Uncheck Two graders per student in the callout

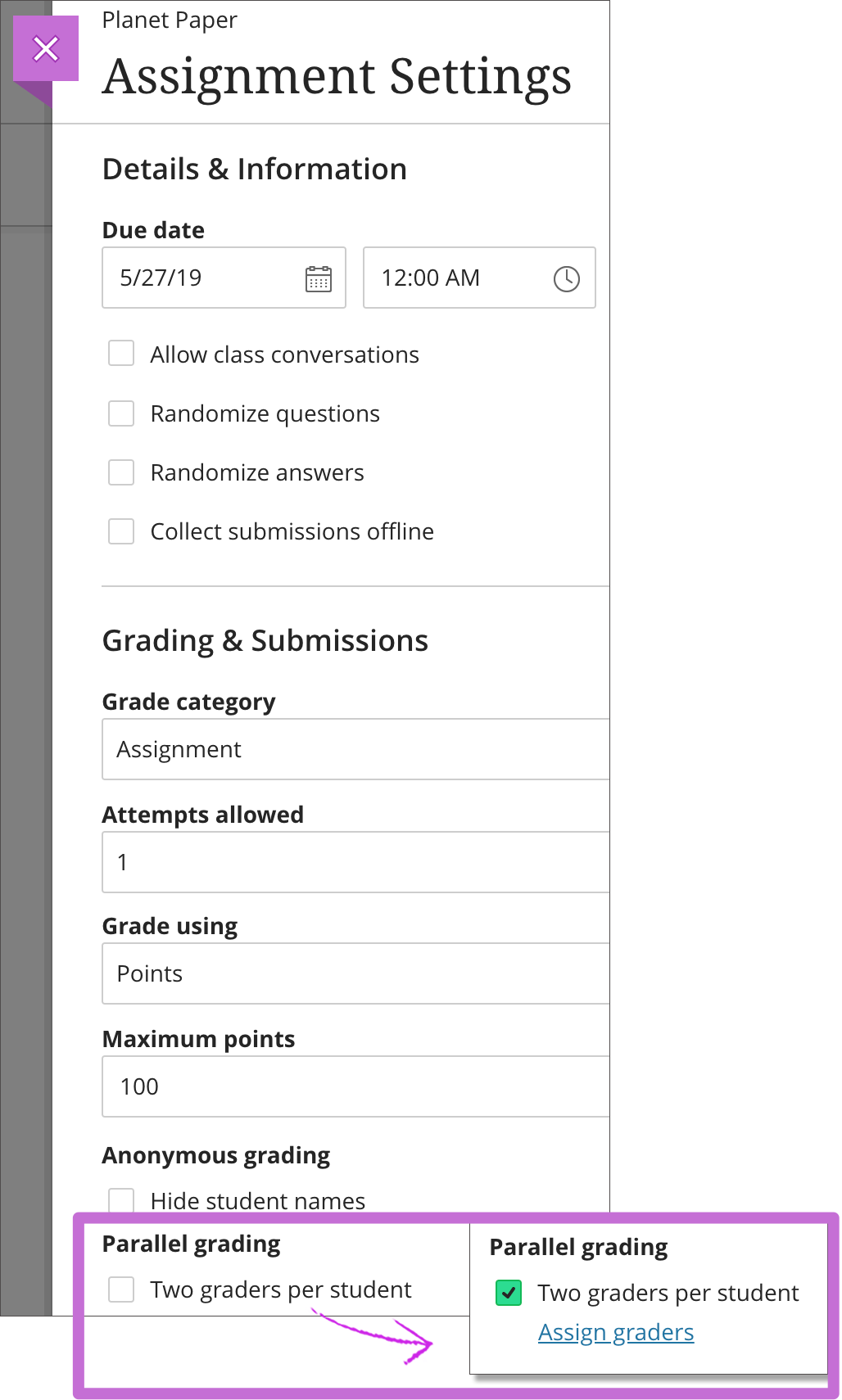[x=509, y=1292]
